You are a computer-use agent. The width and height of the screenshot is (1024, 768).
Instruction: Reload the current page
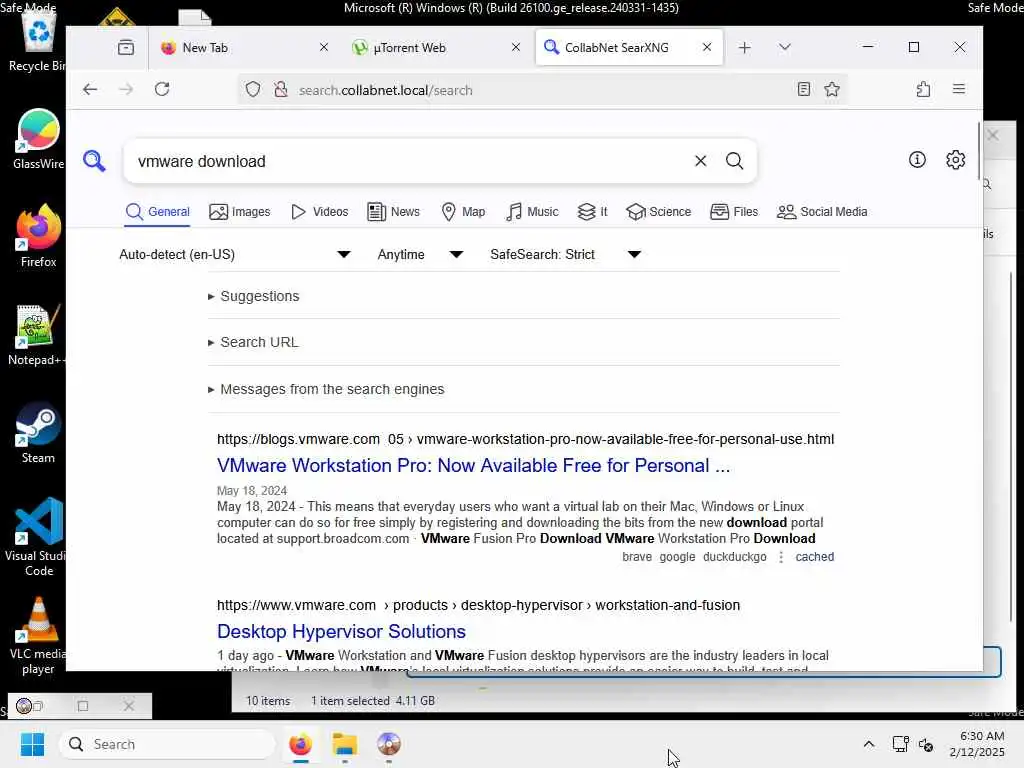162,89
